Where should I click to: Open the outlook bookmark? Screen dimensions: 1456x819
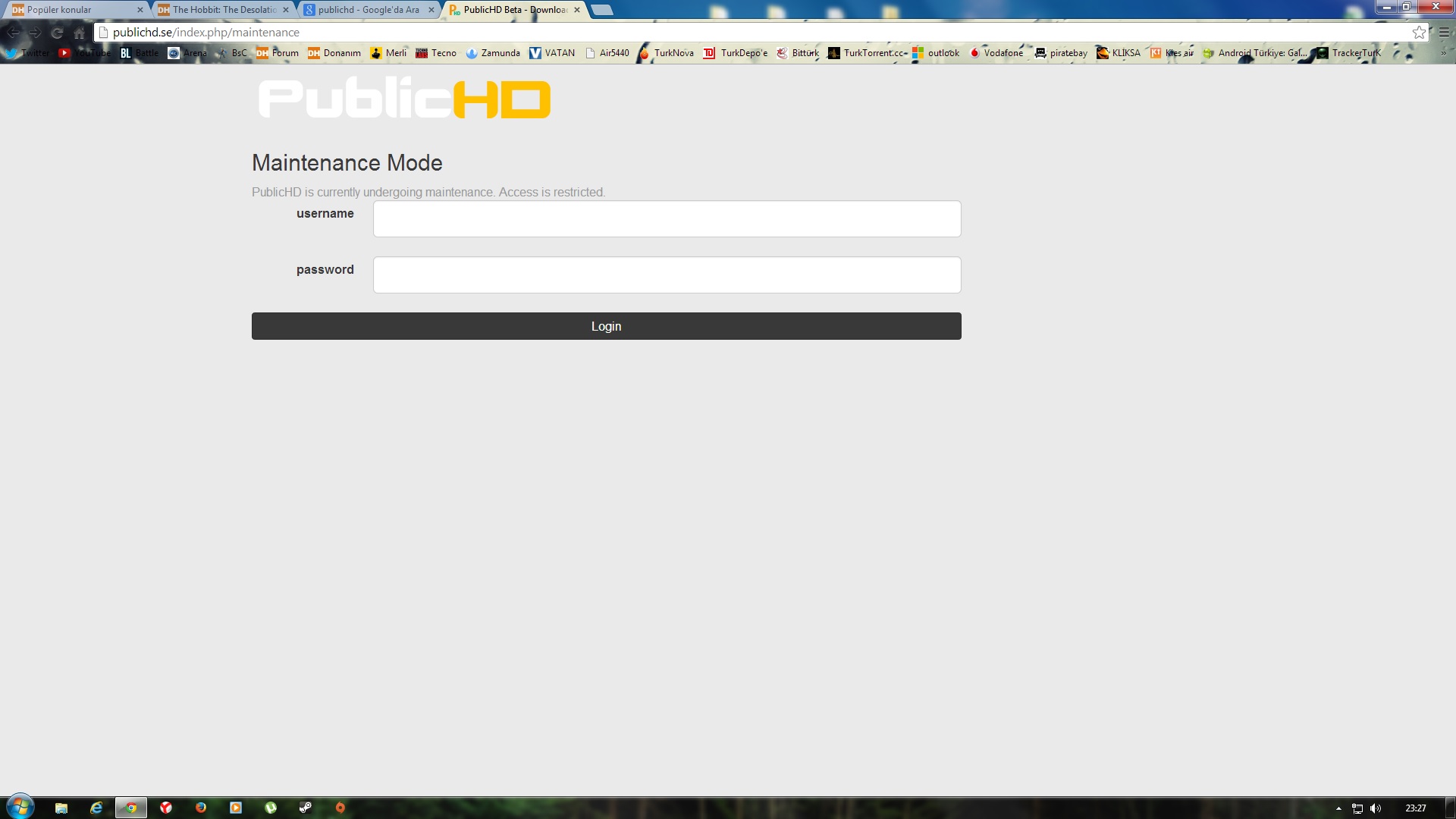(936, 53)
